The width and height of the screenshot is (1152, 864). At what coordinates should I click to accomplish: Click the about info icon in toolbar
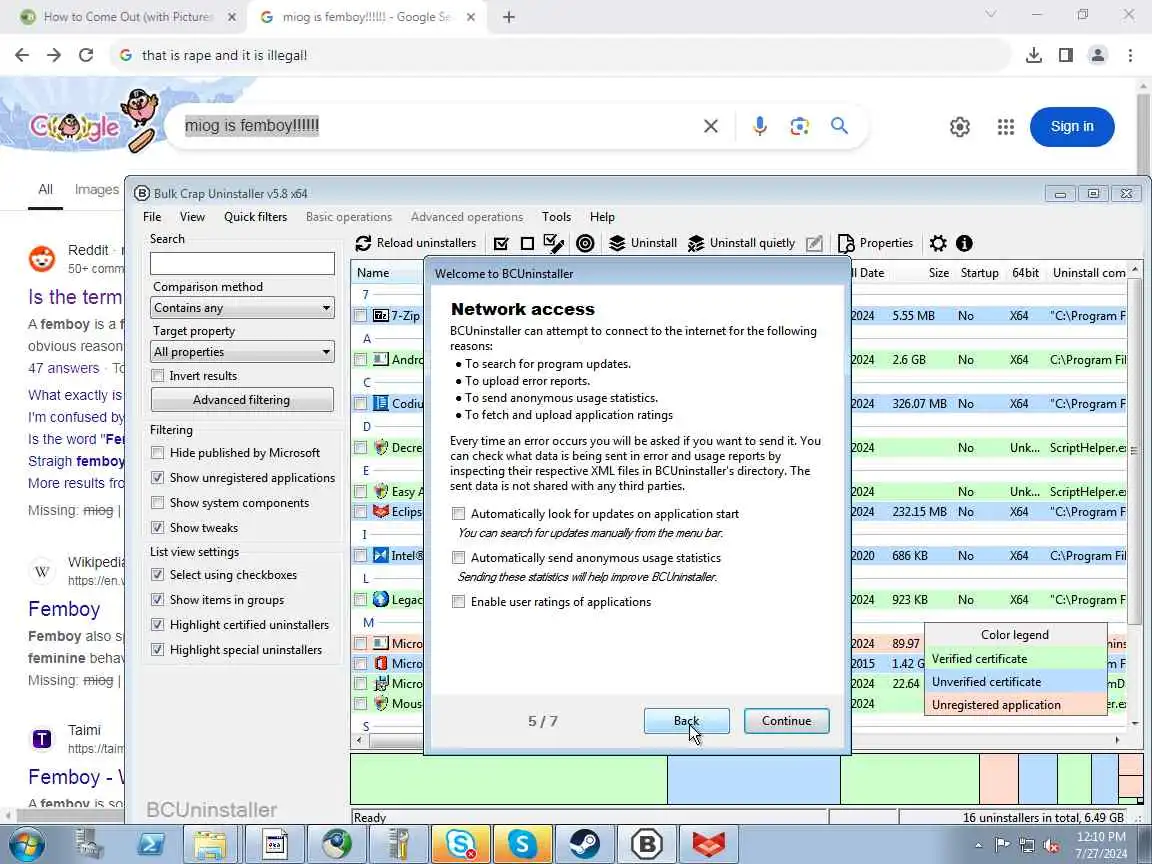pyautogui.click(x=964, y=243)
